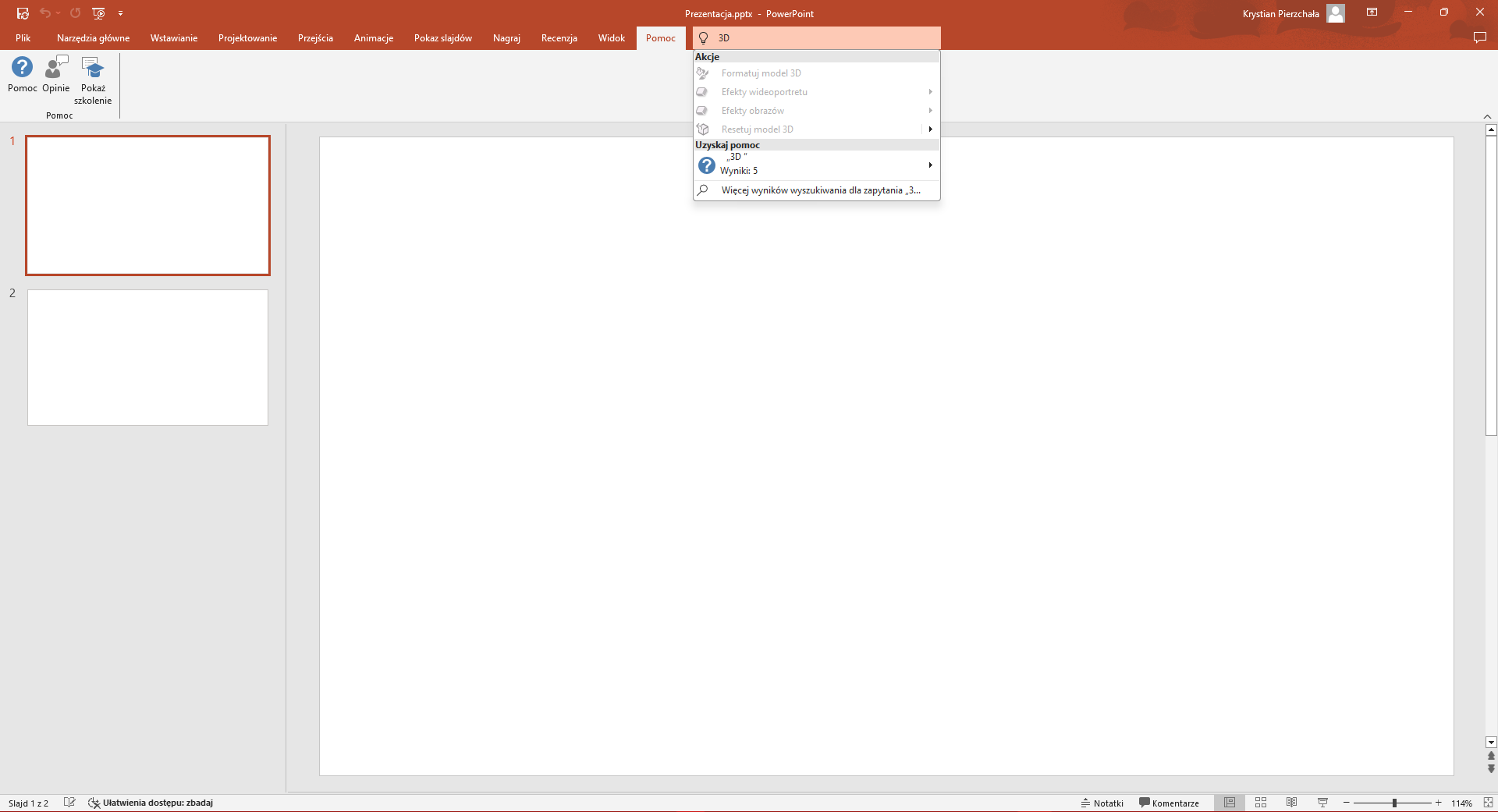The width and height of the screenshot is (1498, 812).
Task: Open the Wstawianie ribbon tab
Action: [173, 37]
